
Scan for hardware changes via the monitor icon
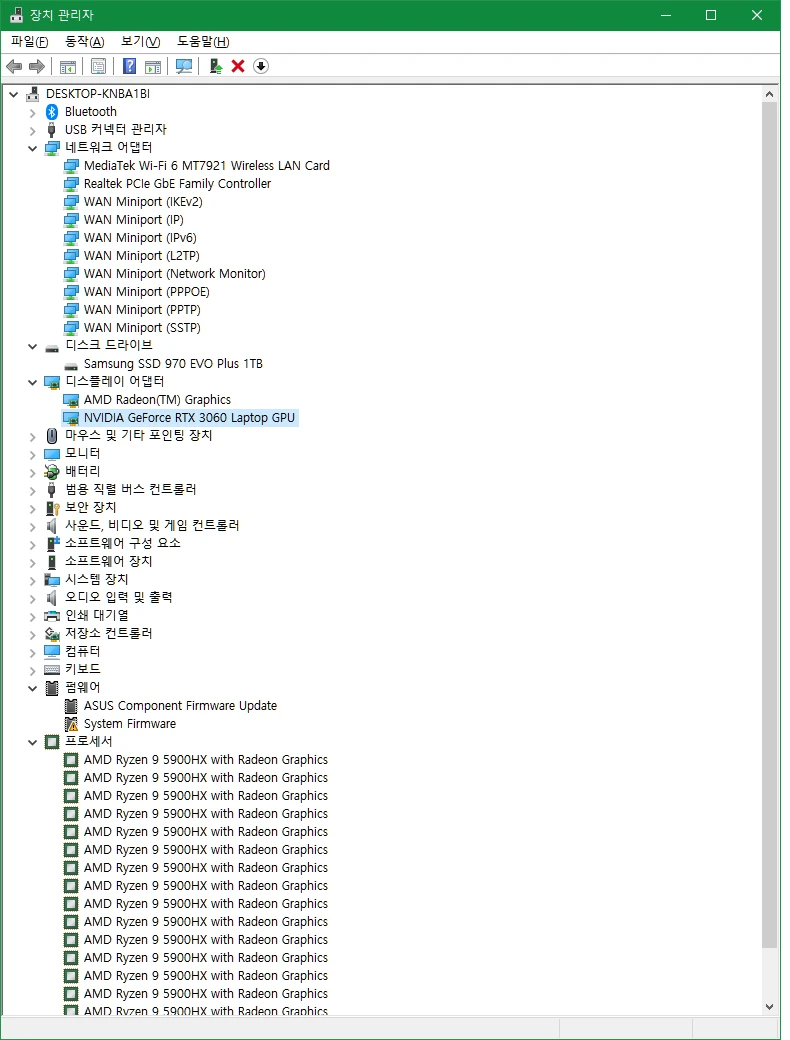[184, 66]
